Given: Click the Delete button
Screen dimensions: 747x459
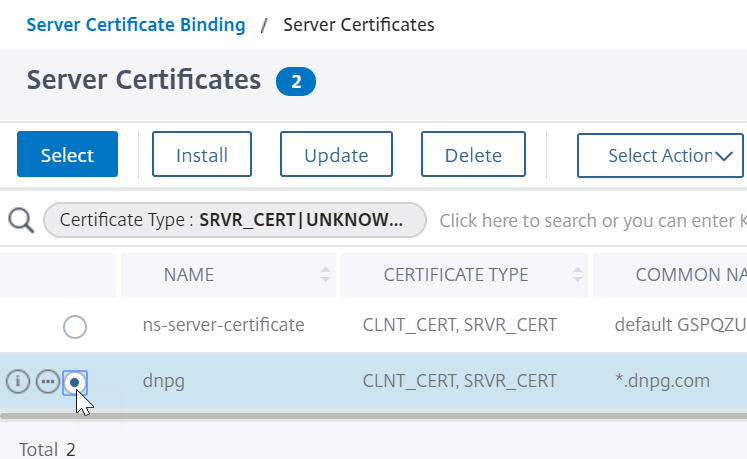Looking at the screenshot, I should pyautogui.click(x=473, y=154).
